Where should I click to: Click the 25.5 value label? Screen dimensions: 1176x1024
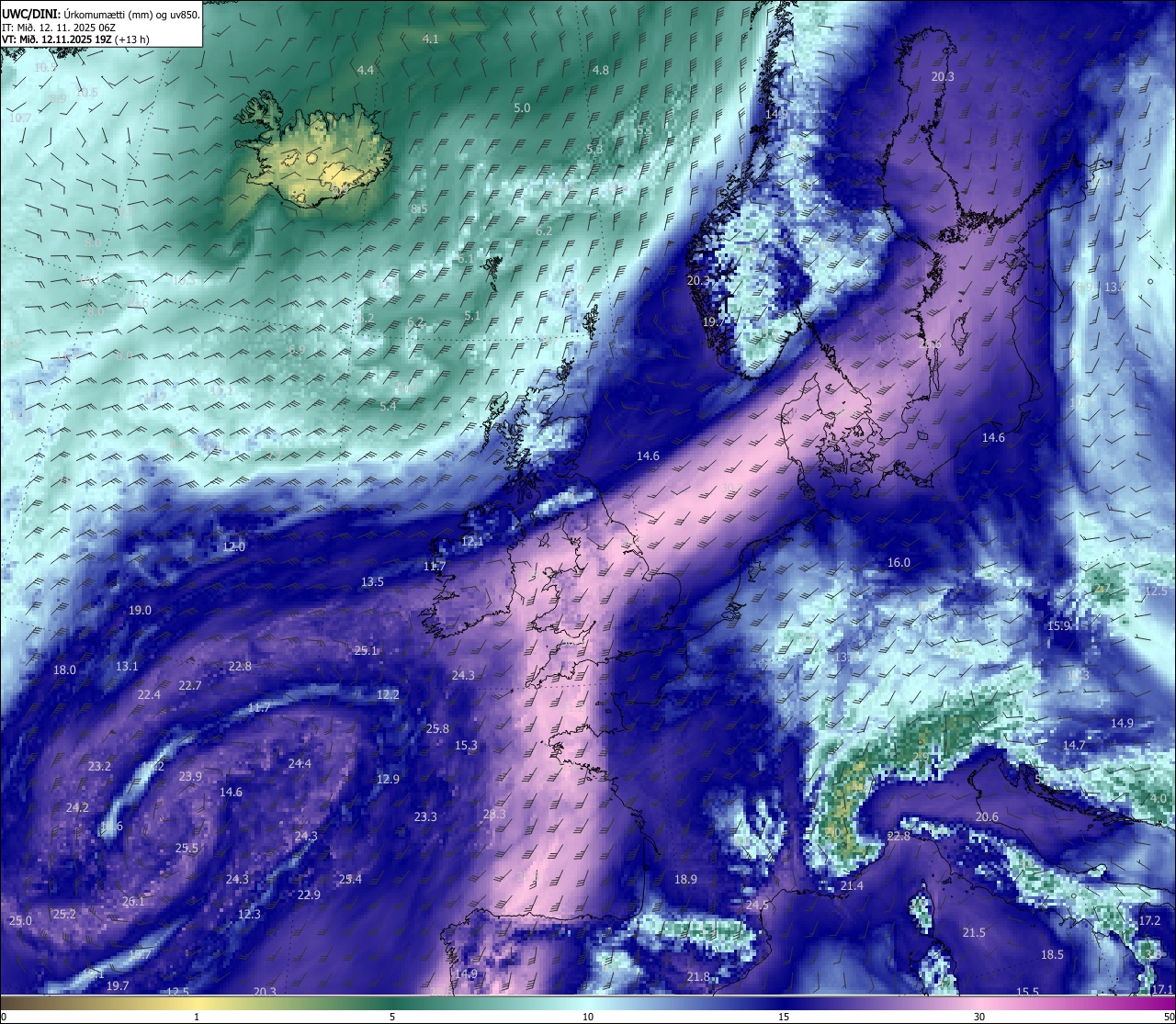coord(187,848)
